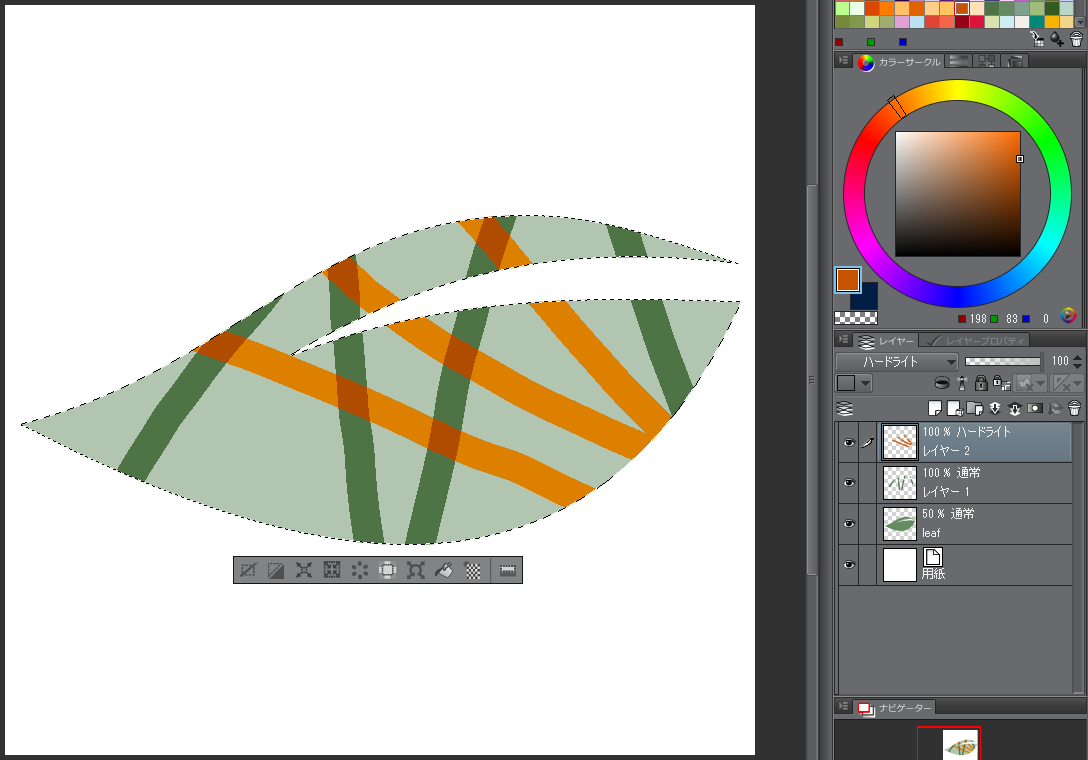This screenshot has height=760, width=1088.
Task: Click color set scroll-down arrow
Action: [1079, 22]
